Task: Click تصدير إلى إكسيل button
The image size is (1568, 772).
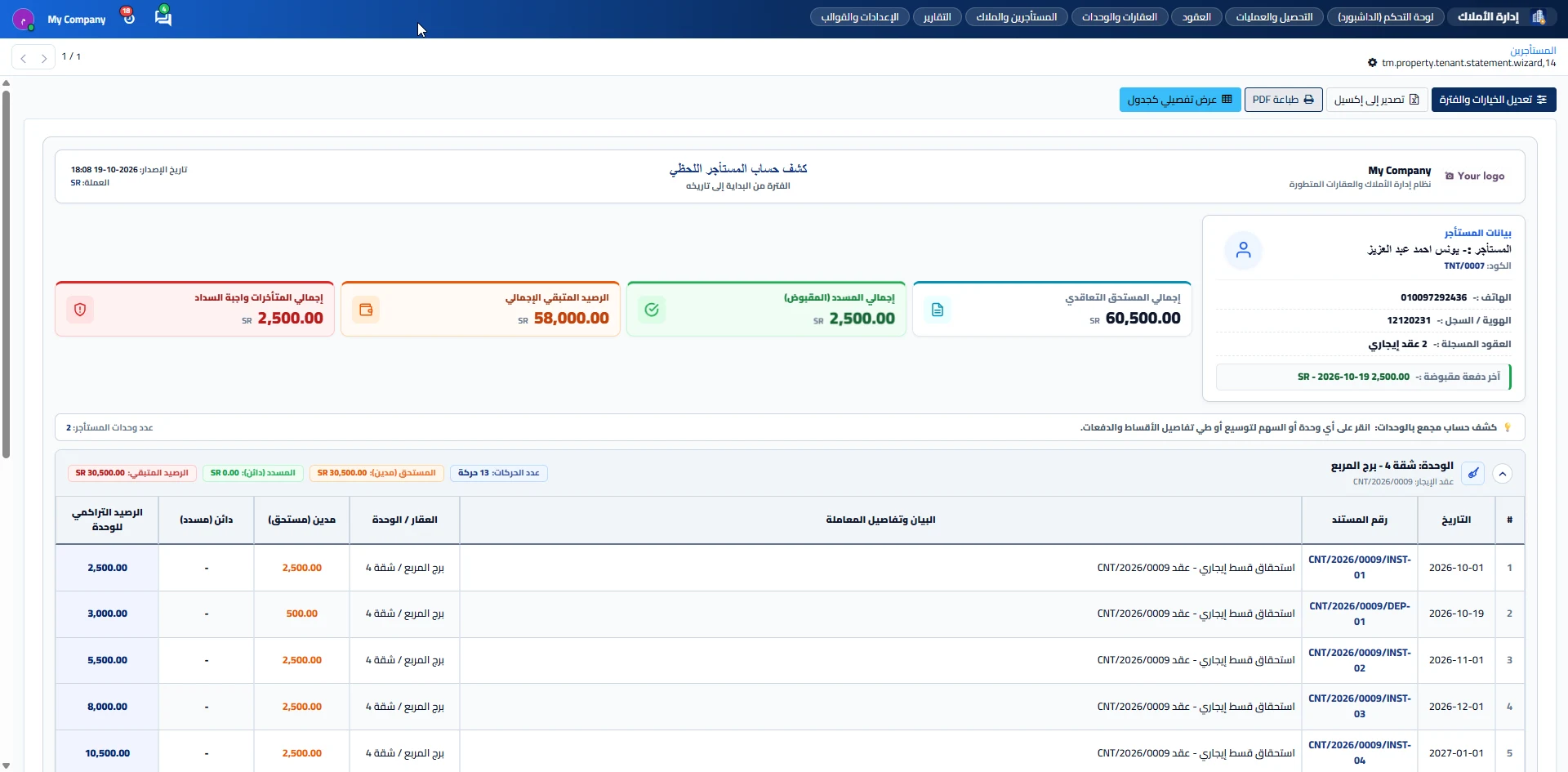Action: 1377,100
